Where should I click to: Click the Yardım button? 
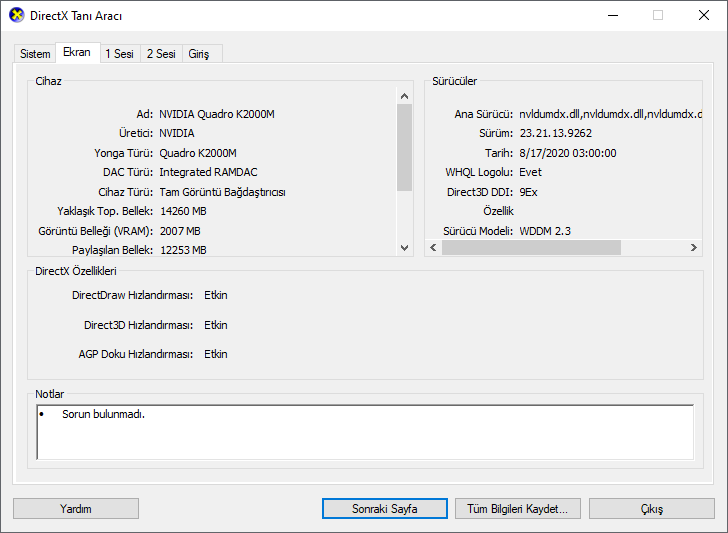click(76, 509)
